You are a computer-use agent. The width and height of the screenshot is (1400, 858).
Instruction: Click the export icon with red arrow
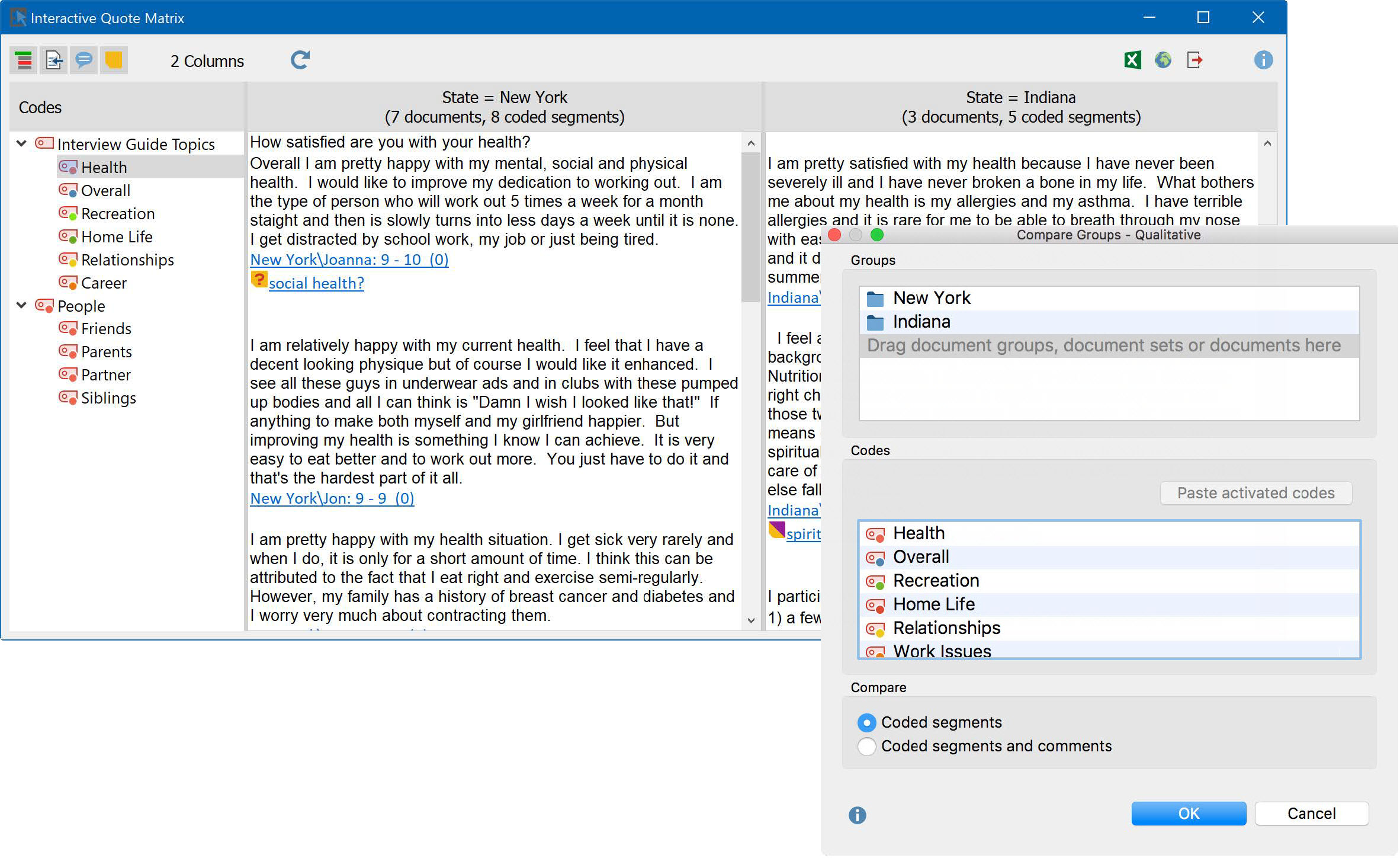pos(1195,60)
